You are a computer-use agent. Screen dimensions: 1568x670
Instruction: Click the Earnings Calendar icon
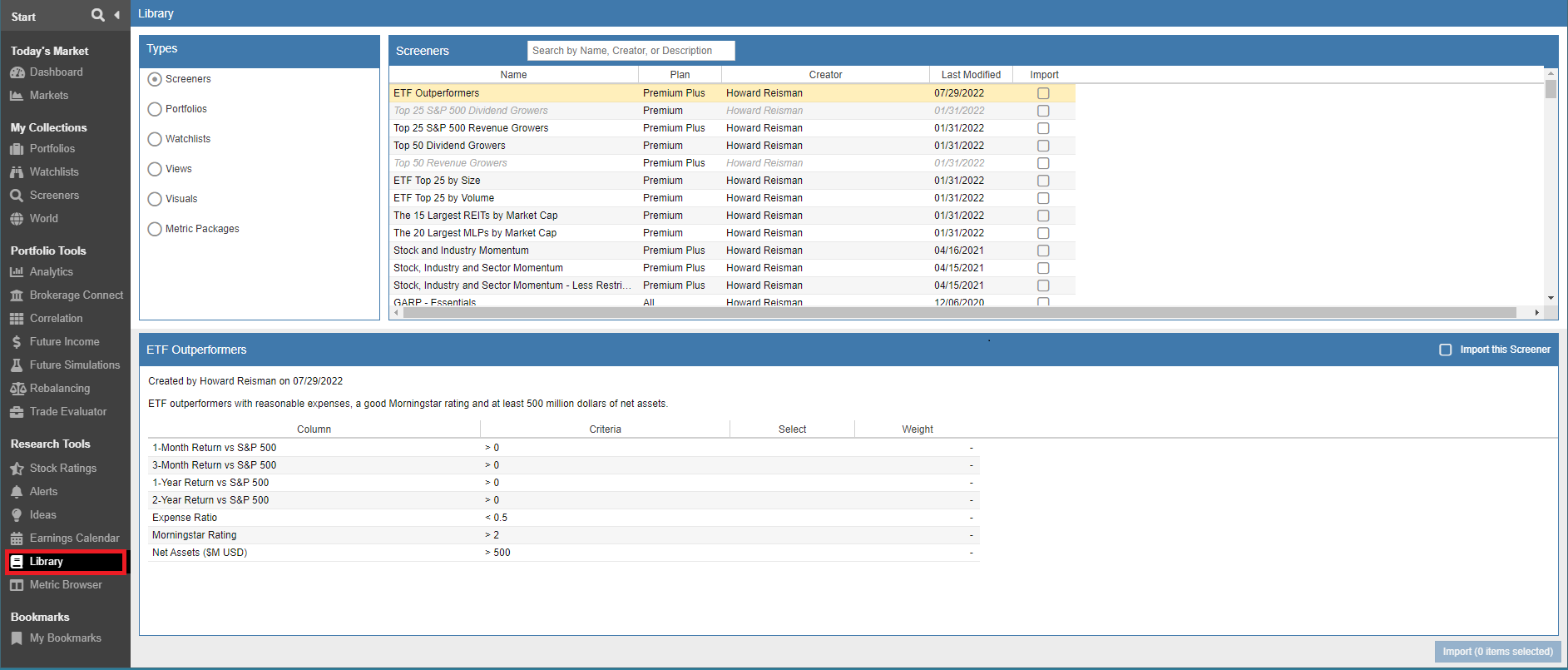click(17, 538)
